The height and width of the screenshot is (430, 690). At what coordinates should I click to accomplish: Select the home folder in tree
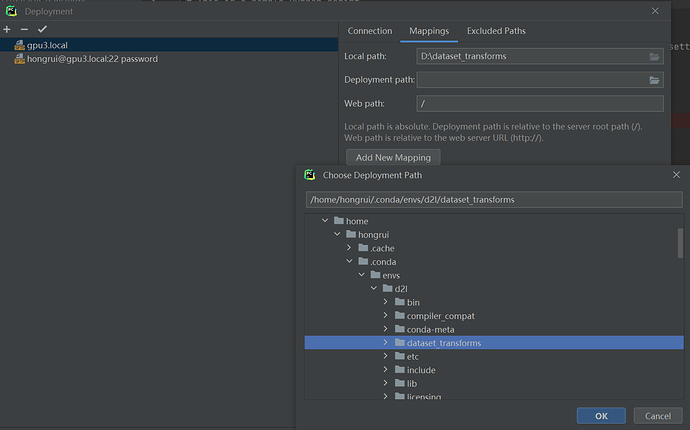point(351,221)
